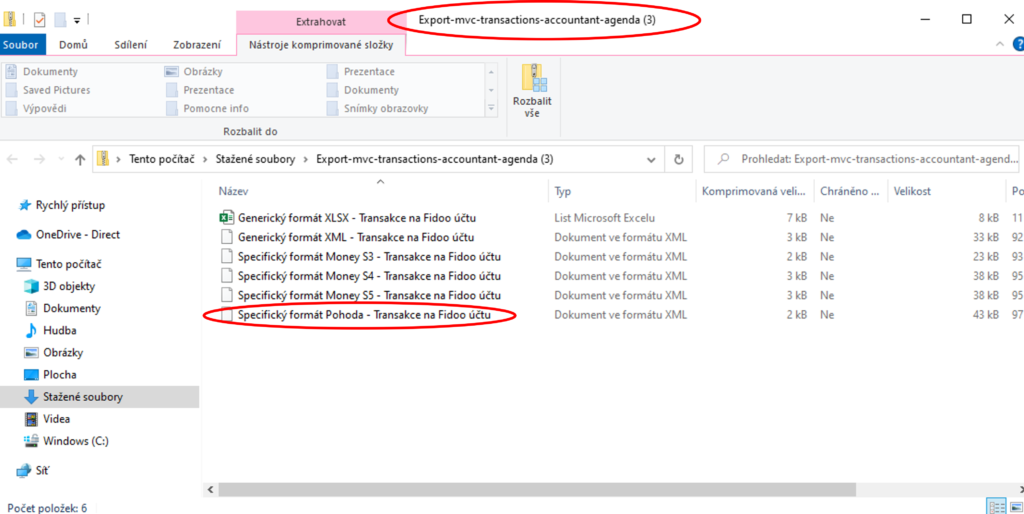Click left arrow of horizontal scrollbar
Screen dimensions: 1024x514
pos(211,489)
